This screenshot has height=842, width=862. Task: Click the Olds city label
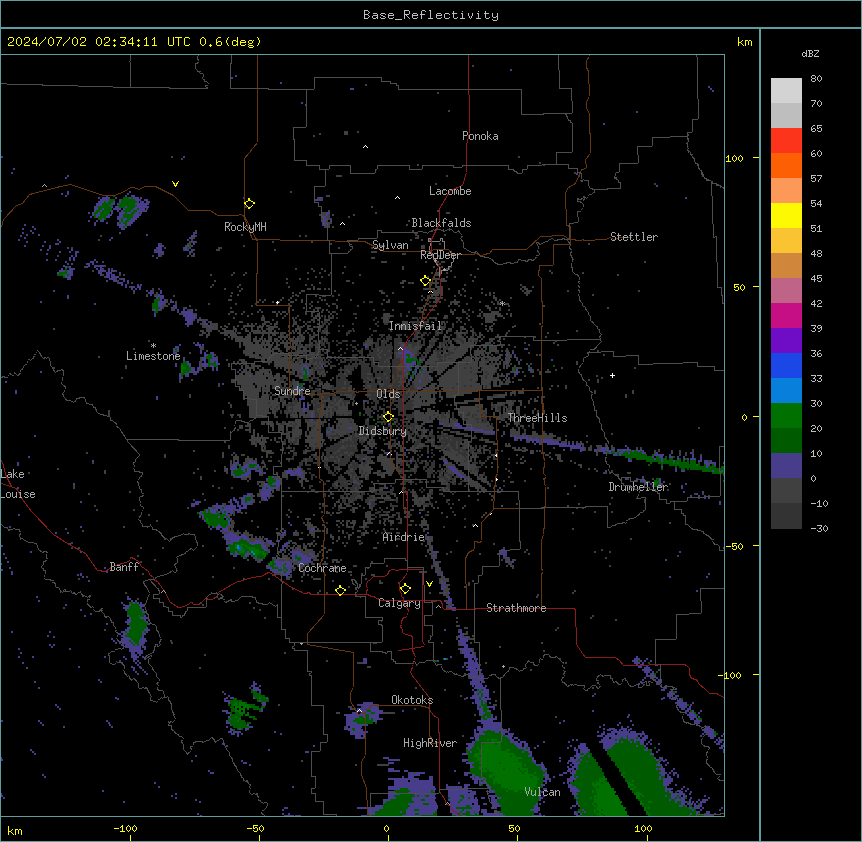point(388,394)
